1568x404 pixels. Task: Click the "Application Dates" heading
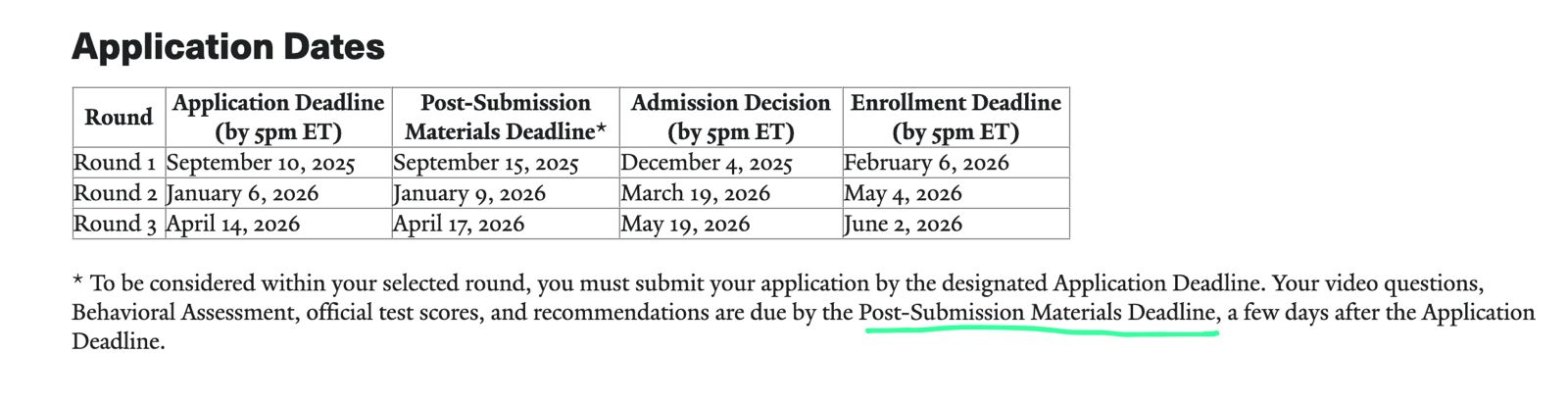point(227,47)
